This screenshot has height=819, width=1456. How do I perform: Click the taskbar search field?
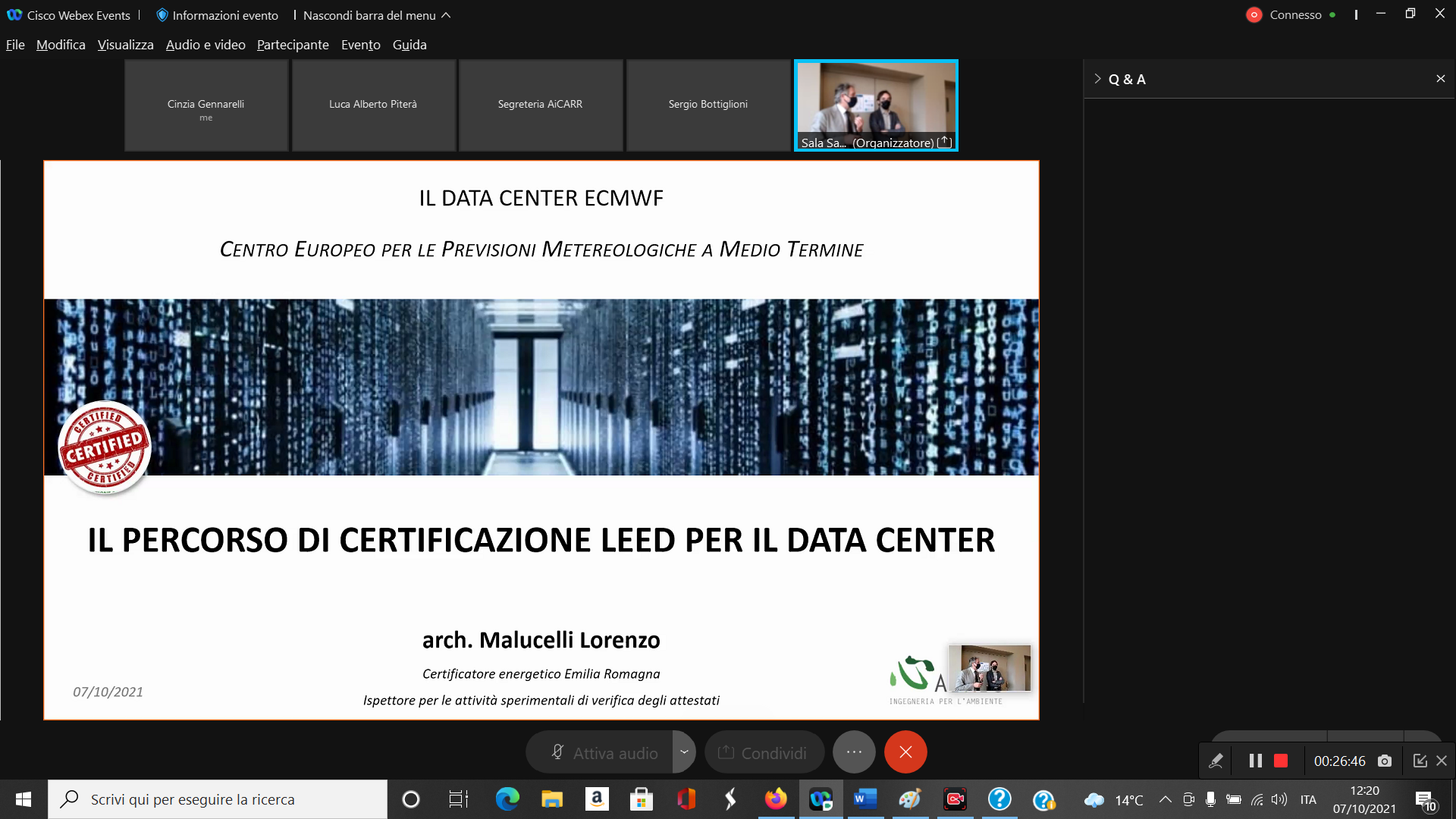coord(218,799)
